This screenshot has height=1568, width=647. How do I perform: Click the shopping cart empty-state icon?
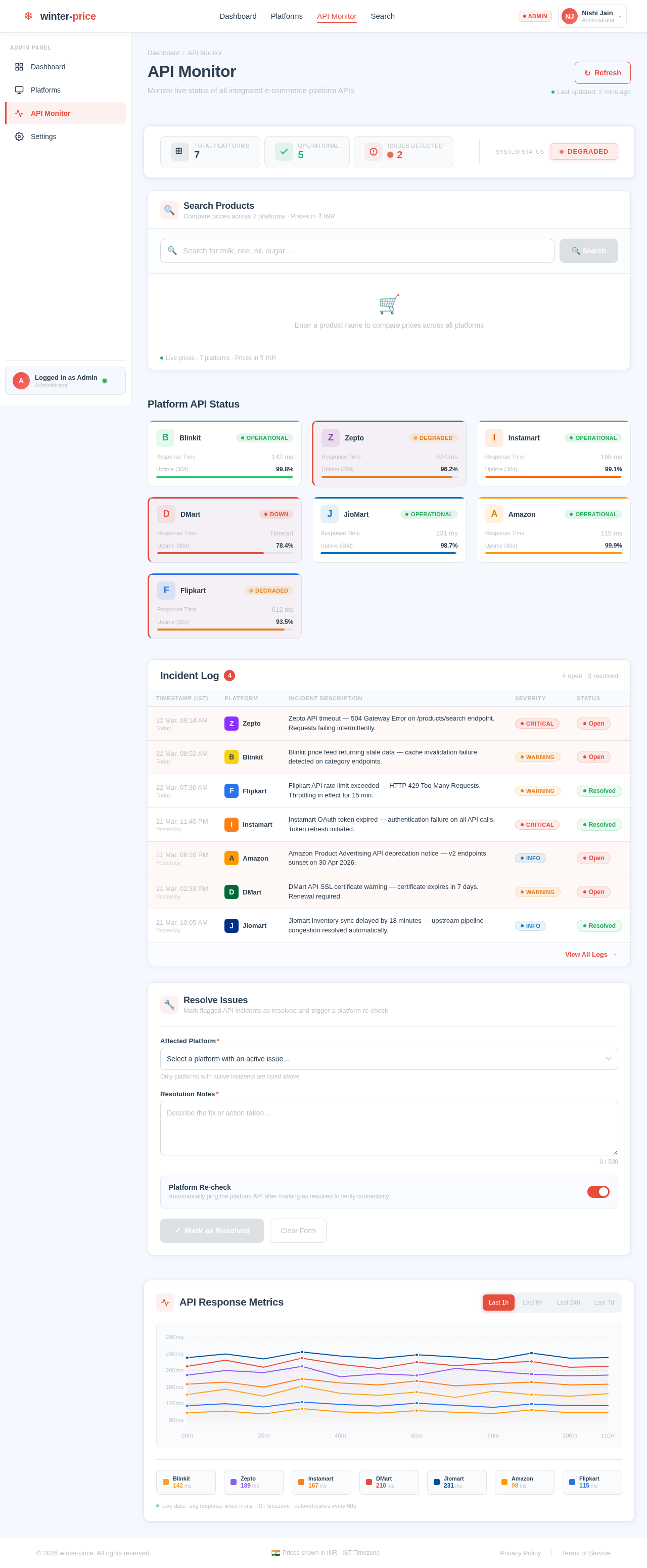click(389, 304)
